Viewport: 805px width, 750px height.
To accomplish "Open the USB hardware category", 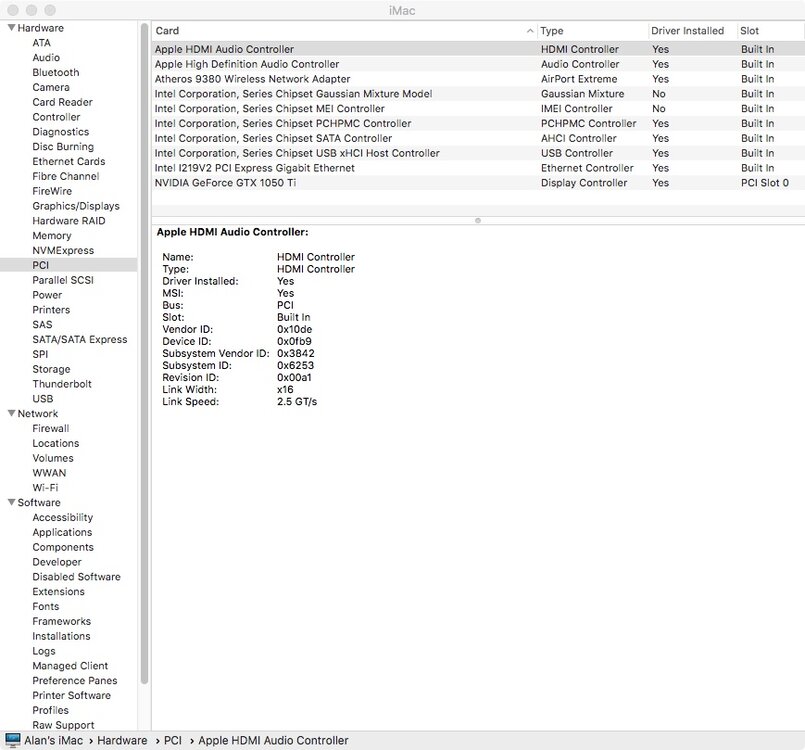I will tap(43, 398).
